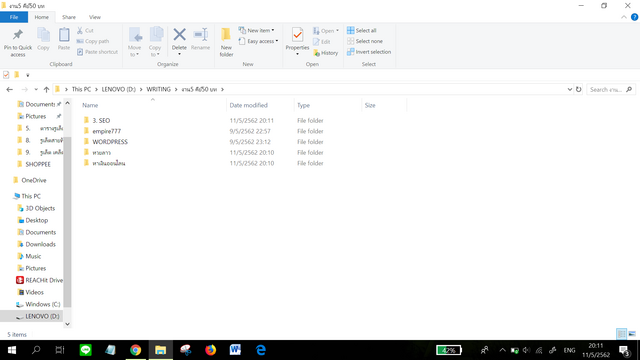Go to LENOVO (D:) in breadcrumb
The width and height of the screenshot is (640, 360).
(x=118, y=89)
